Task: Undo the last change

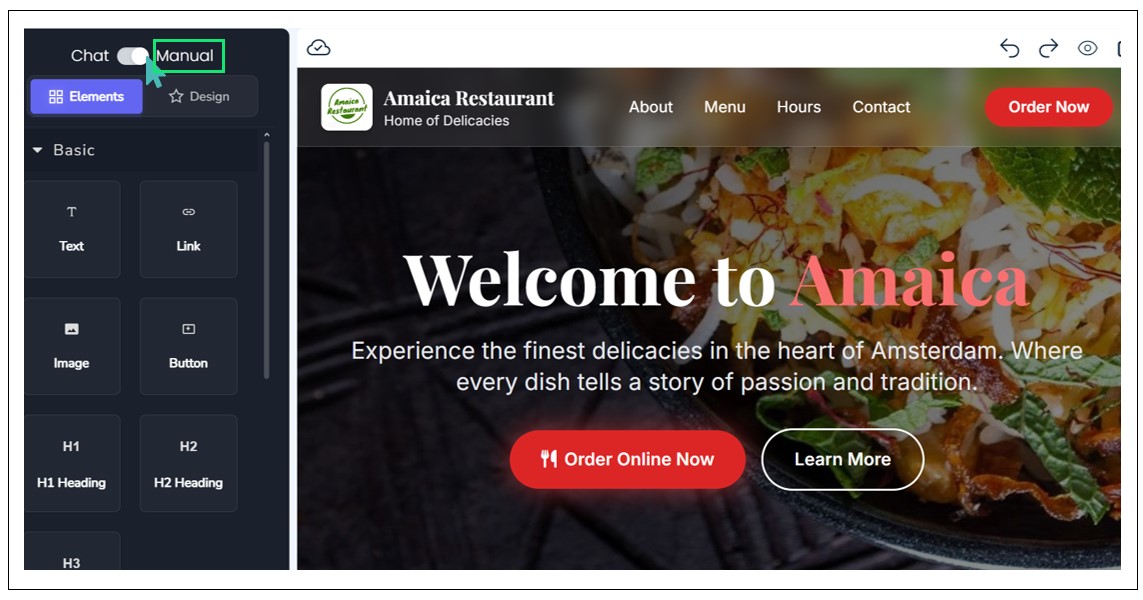Action: 1010,48
